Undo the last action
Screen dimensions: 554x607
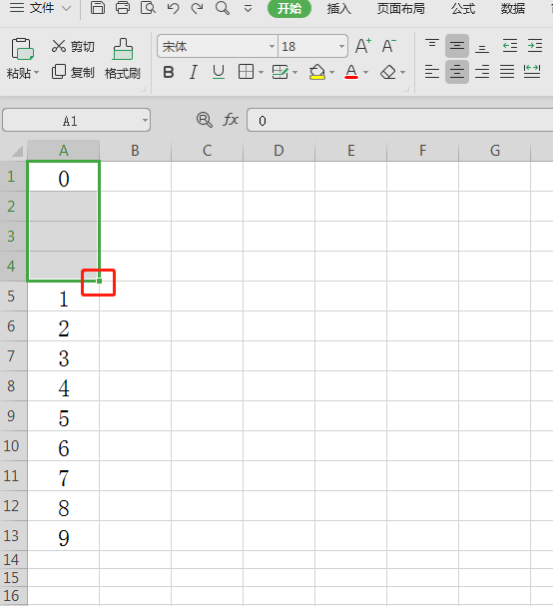click(173, 8)
